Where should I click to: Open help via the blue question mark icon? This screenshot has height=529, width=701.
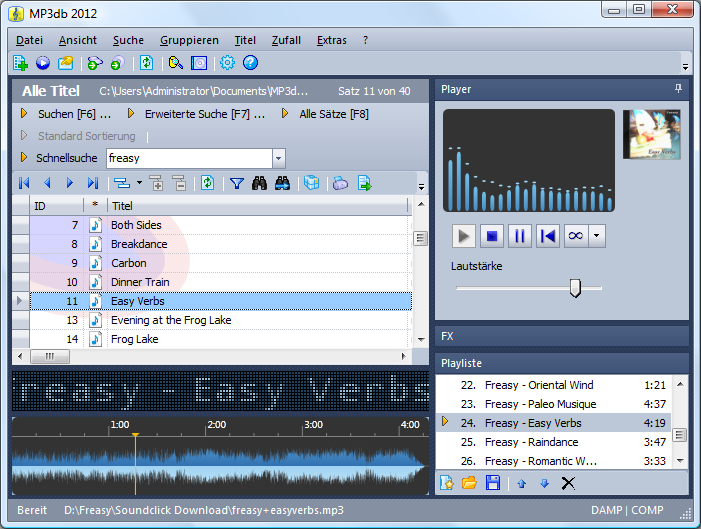coord(250,63)
